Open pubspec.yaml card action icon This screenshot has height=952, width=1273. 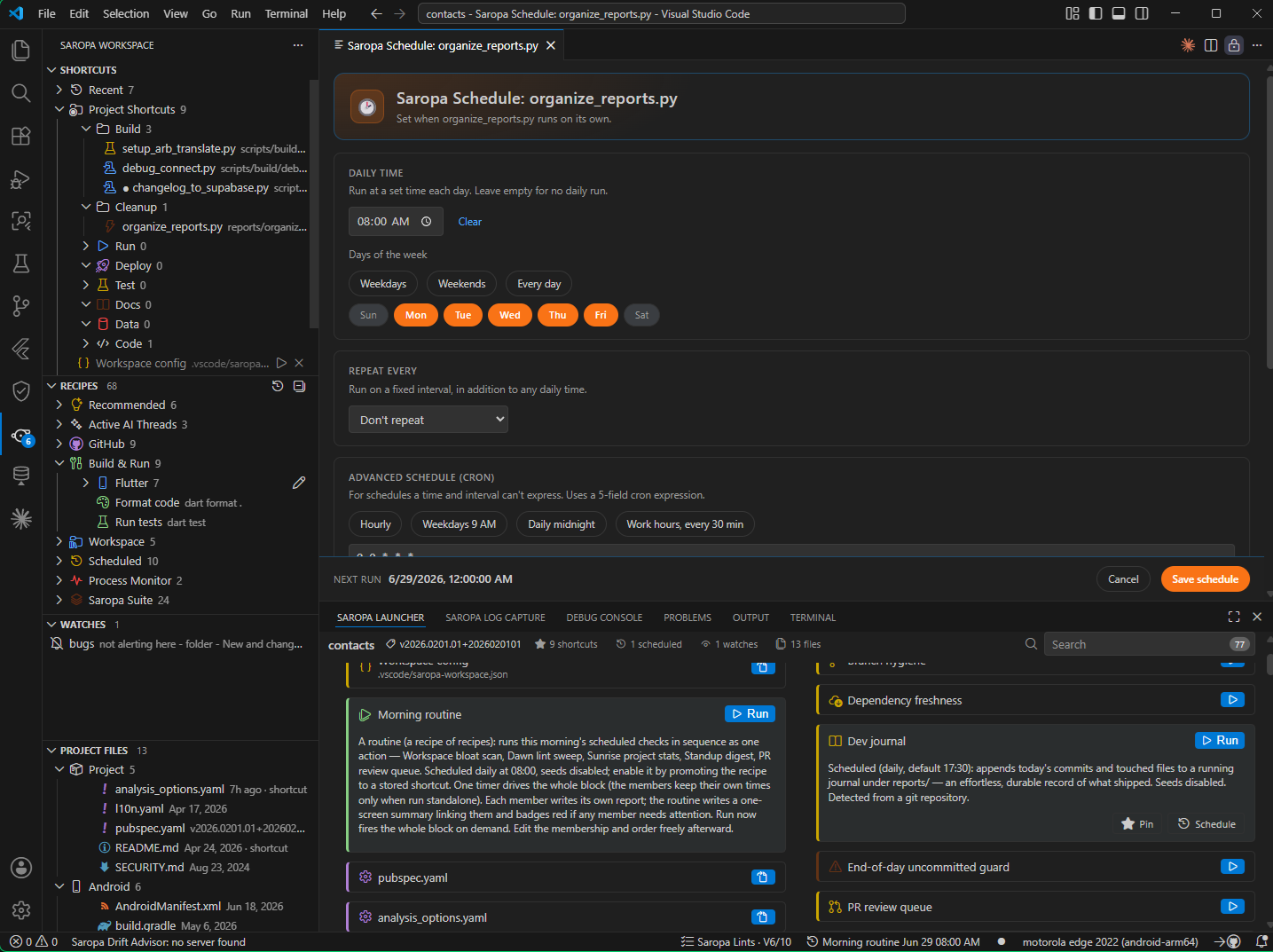click(x=763, y=877)
